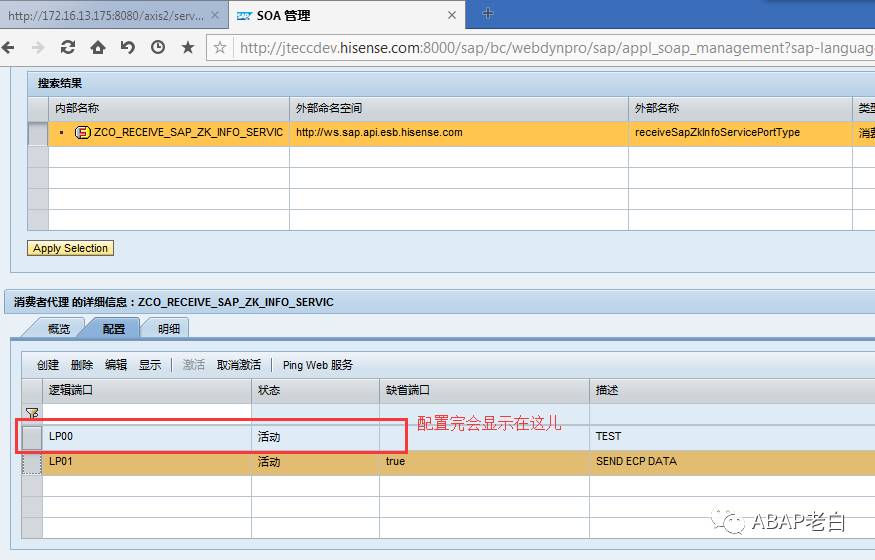Screen dimensions: 875x560
Task: Open the 配置 tab
Action: pyautogui.click(x=114, y=329)
